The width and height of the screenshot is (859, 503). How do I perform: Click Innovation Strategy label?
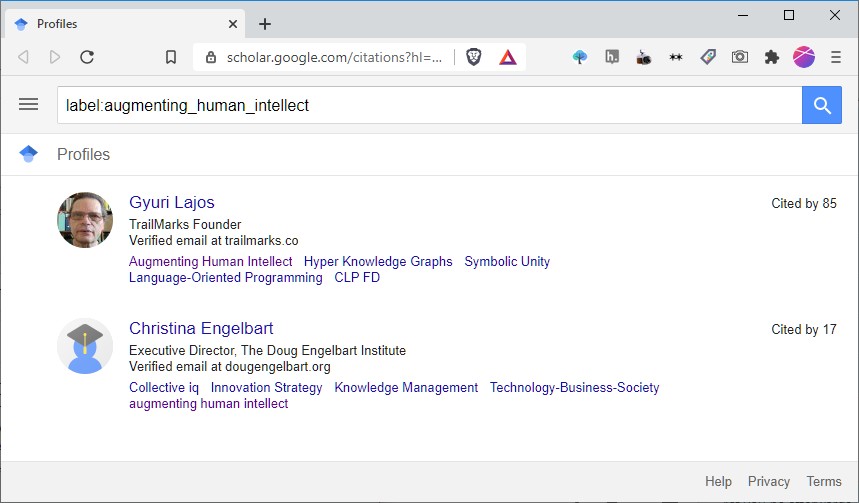266,387
